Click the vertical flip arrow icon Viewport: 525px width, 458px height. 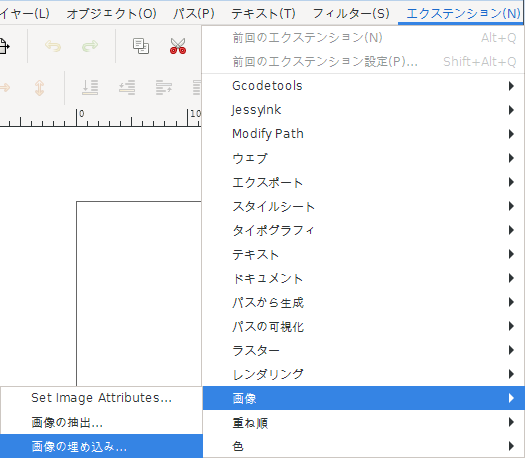[x=40, y=88]
